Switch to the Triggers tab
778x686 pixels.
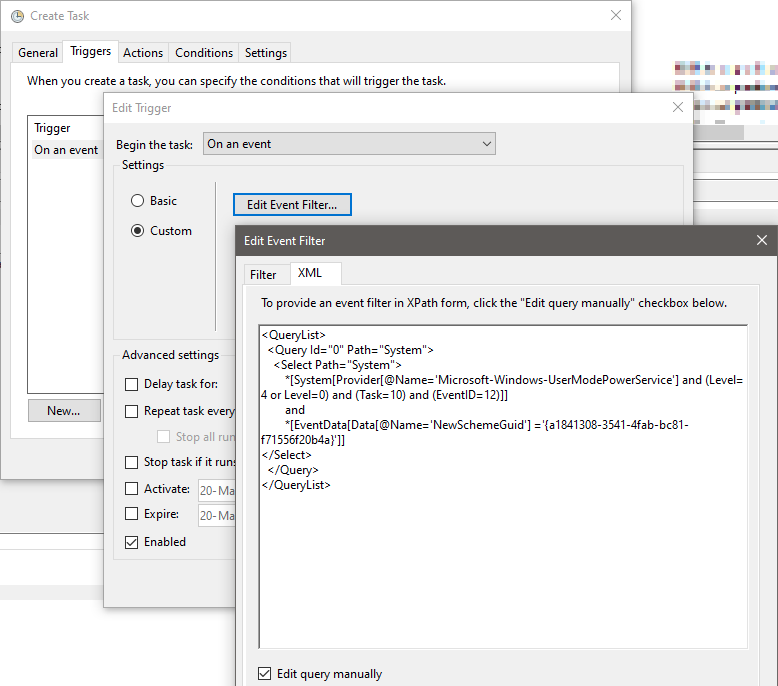click(x=90, y=51)
